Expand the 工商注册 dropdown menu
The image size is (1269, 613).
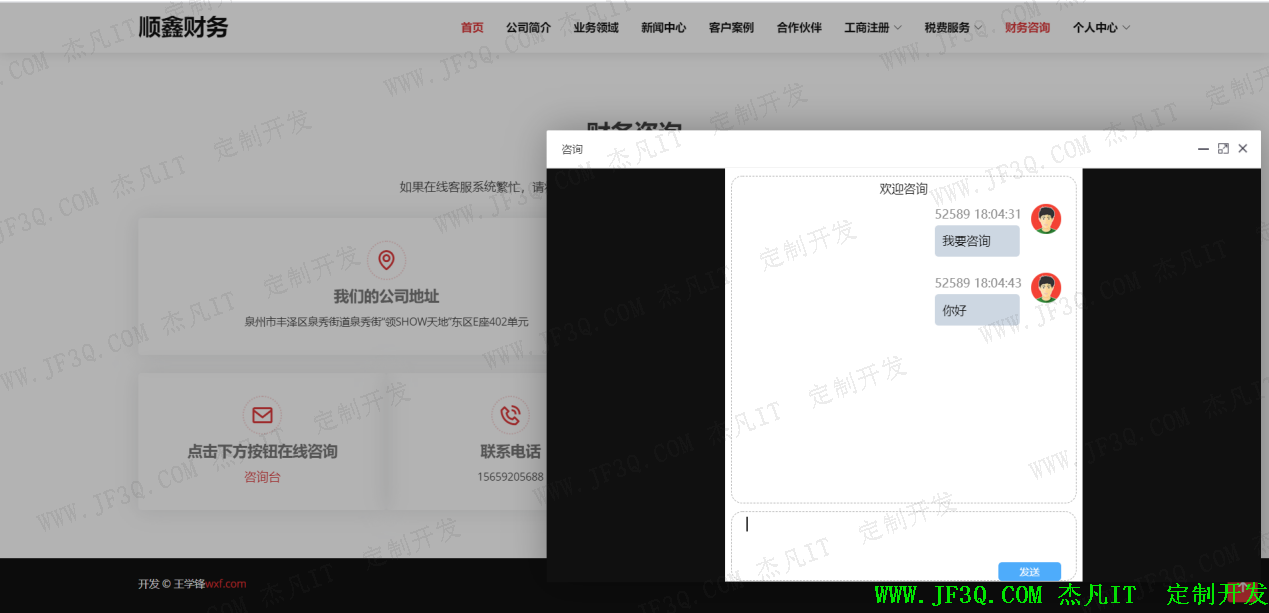872,28
